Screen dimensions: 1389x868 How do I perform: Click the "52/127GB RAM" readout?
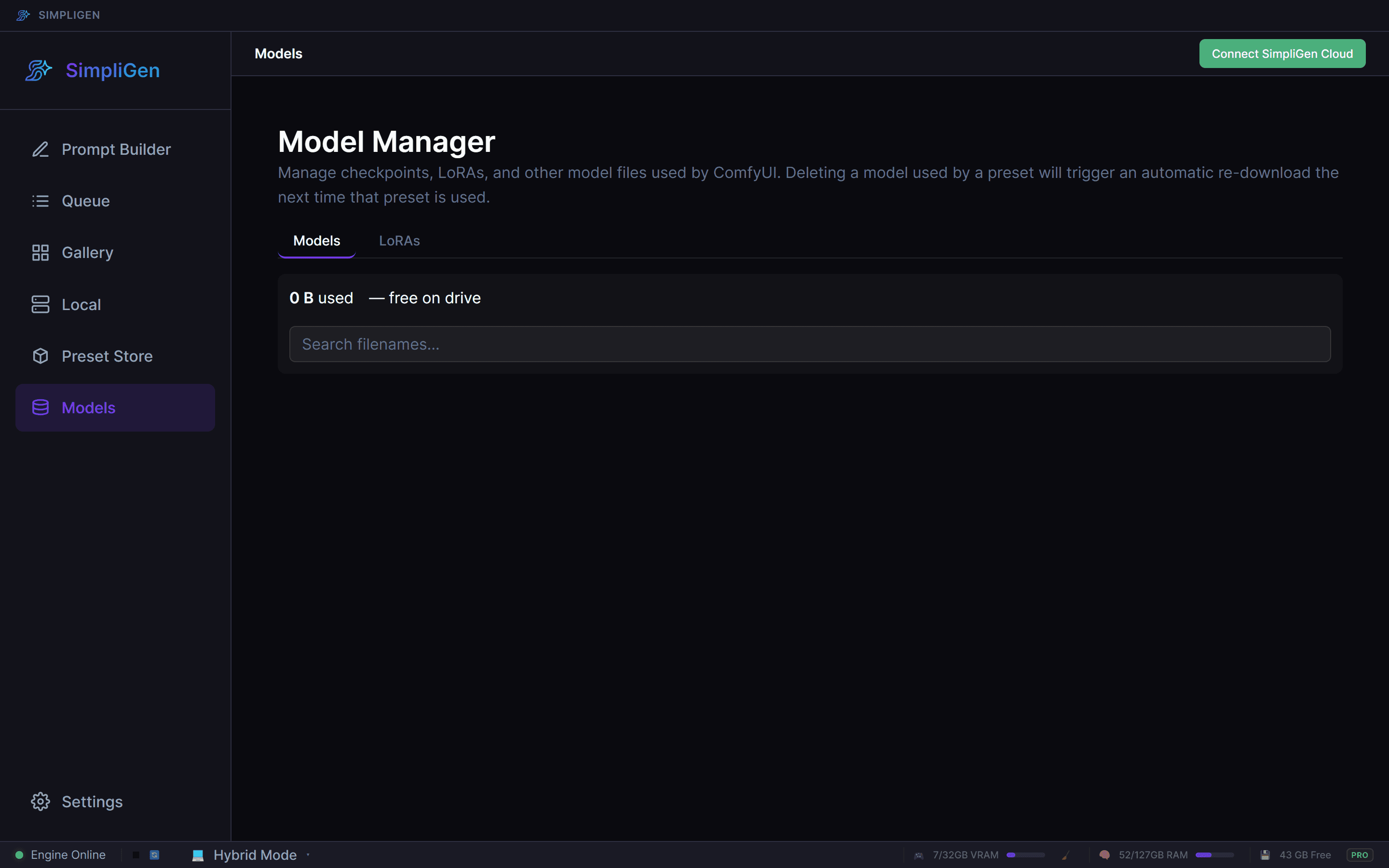(1153, 855)
